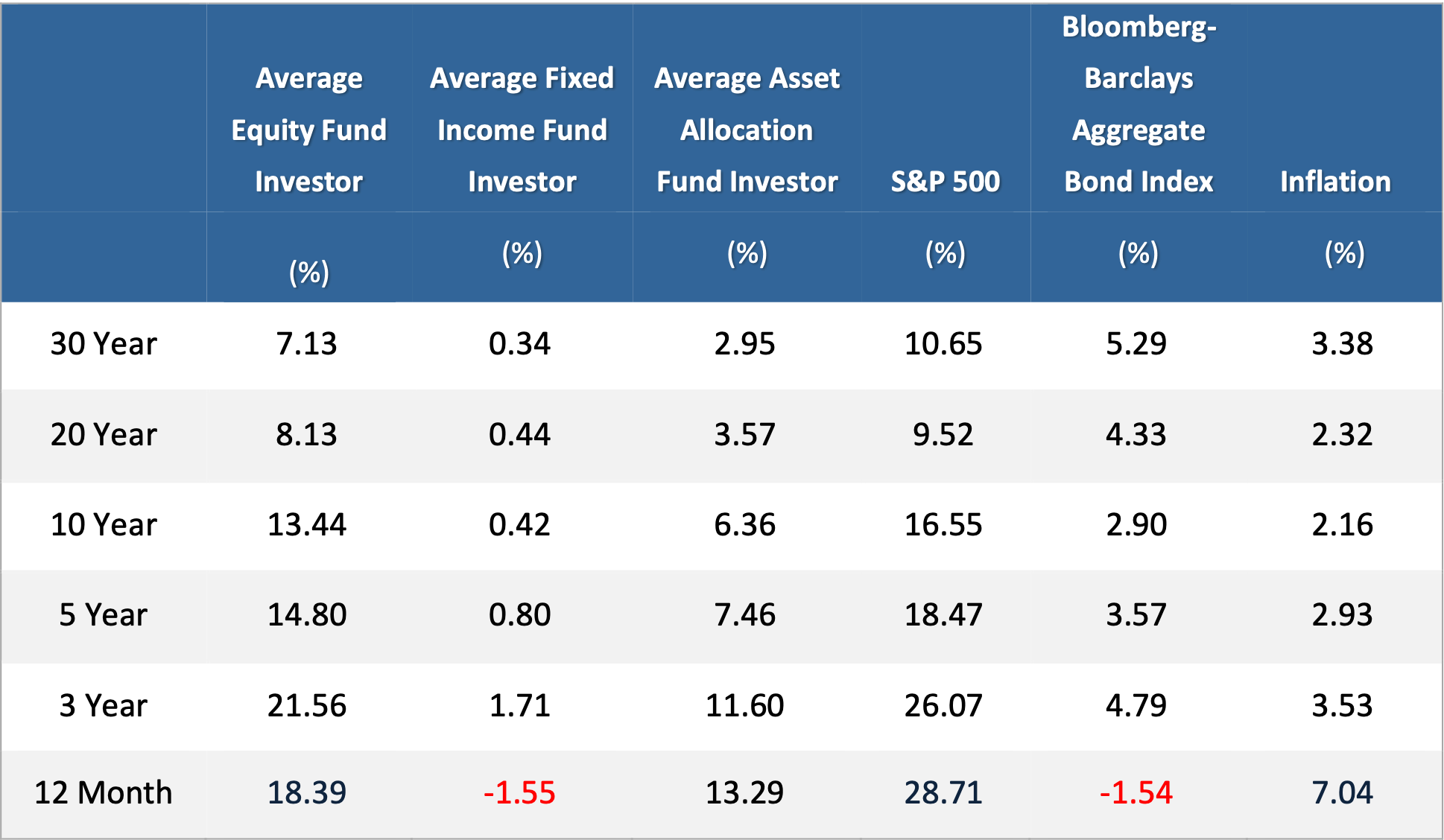This screenshot has height=840, width=1444.
Task: Select the 5.29 bond index cell
Action: click(x=1136, y=344)
